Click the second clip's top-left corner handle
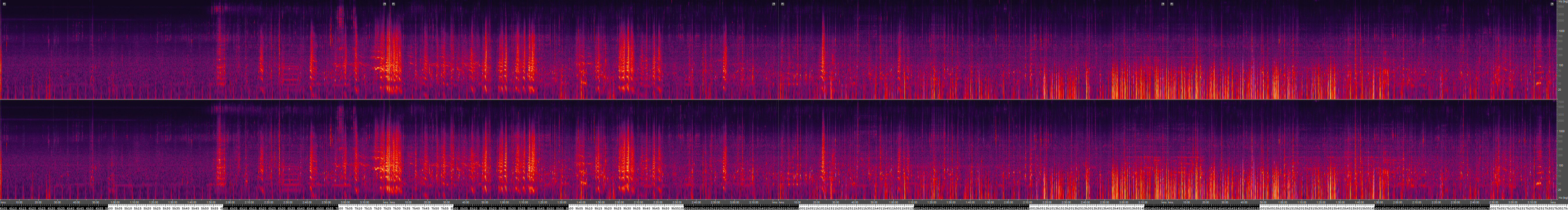The image size is (1568, 210). click(x=394, y=4)
